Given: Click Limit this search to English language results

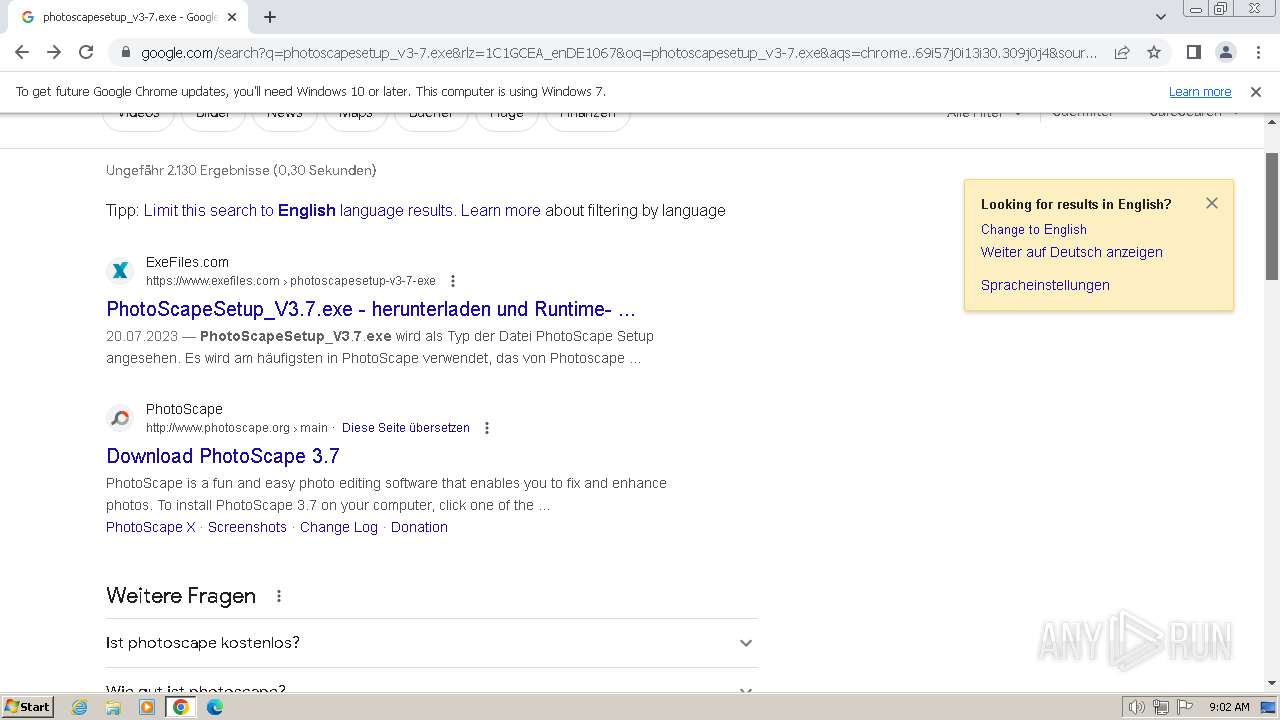Looking at the screenshot, I should pyautogui.click(x=298, y=210).
